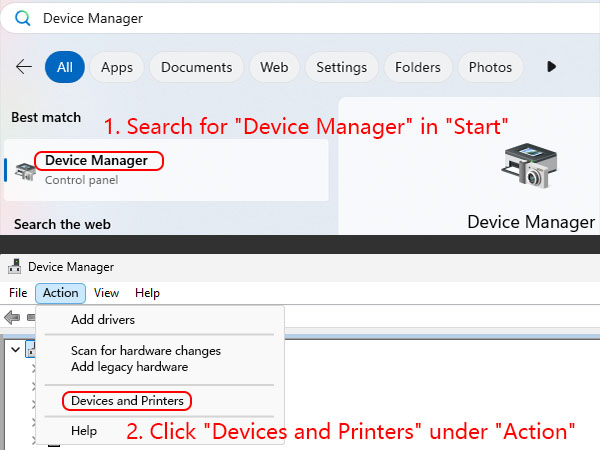Select the All search filter
600x450 pixels.
click(65, 67)
